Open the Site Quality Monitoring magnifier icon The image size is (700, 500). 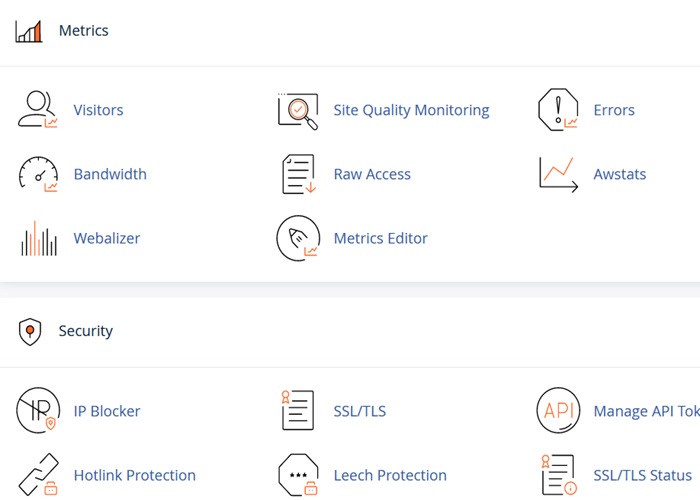pos(297,110)
